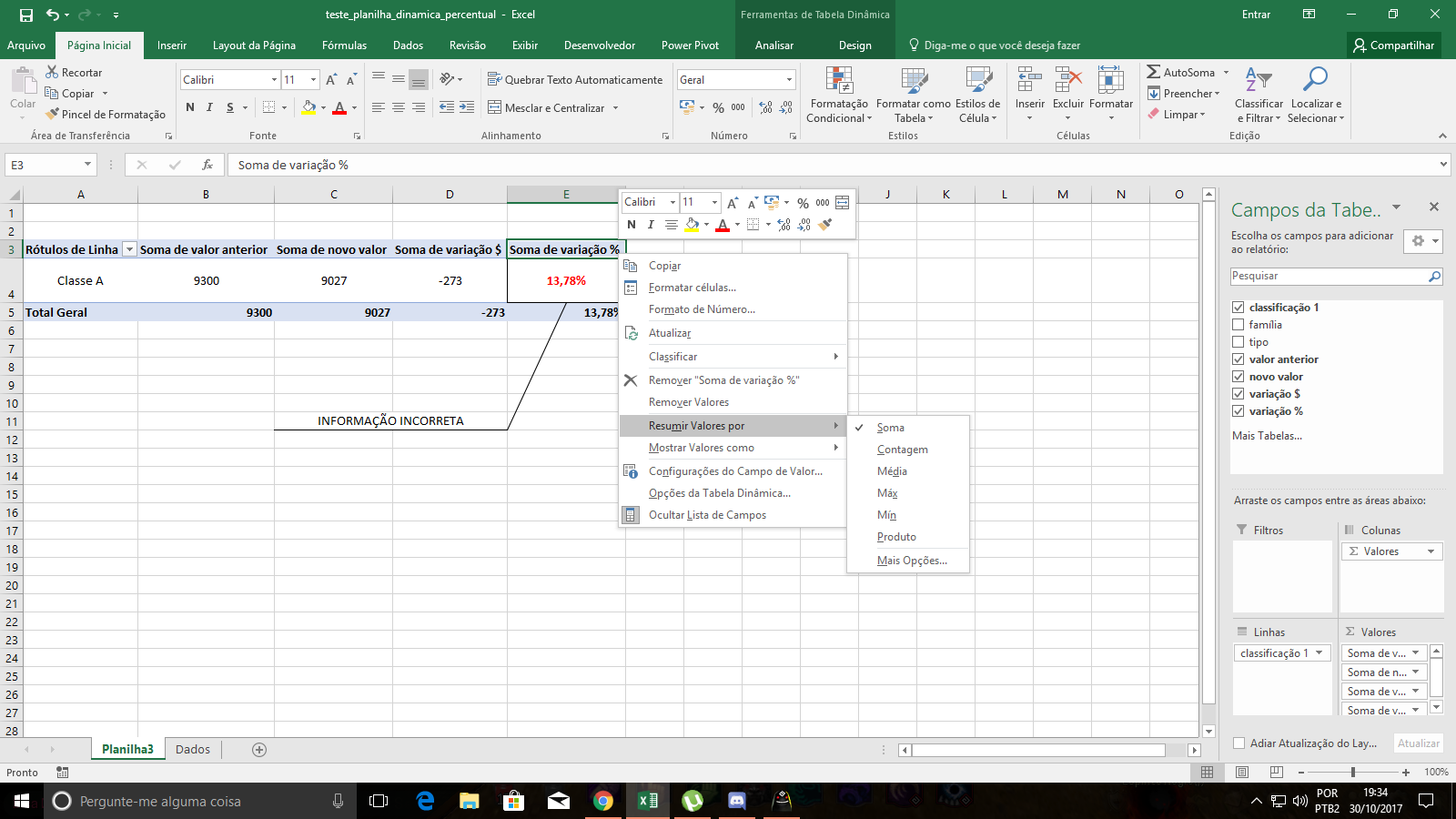Click red font color swatch in ribbon
Image resolution: width=1456 pixels, height=819 pixels.
[x=339, y=107]
